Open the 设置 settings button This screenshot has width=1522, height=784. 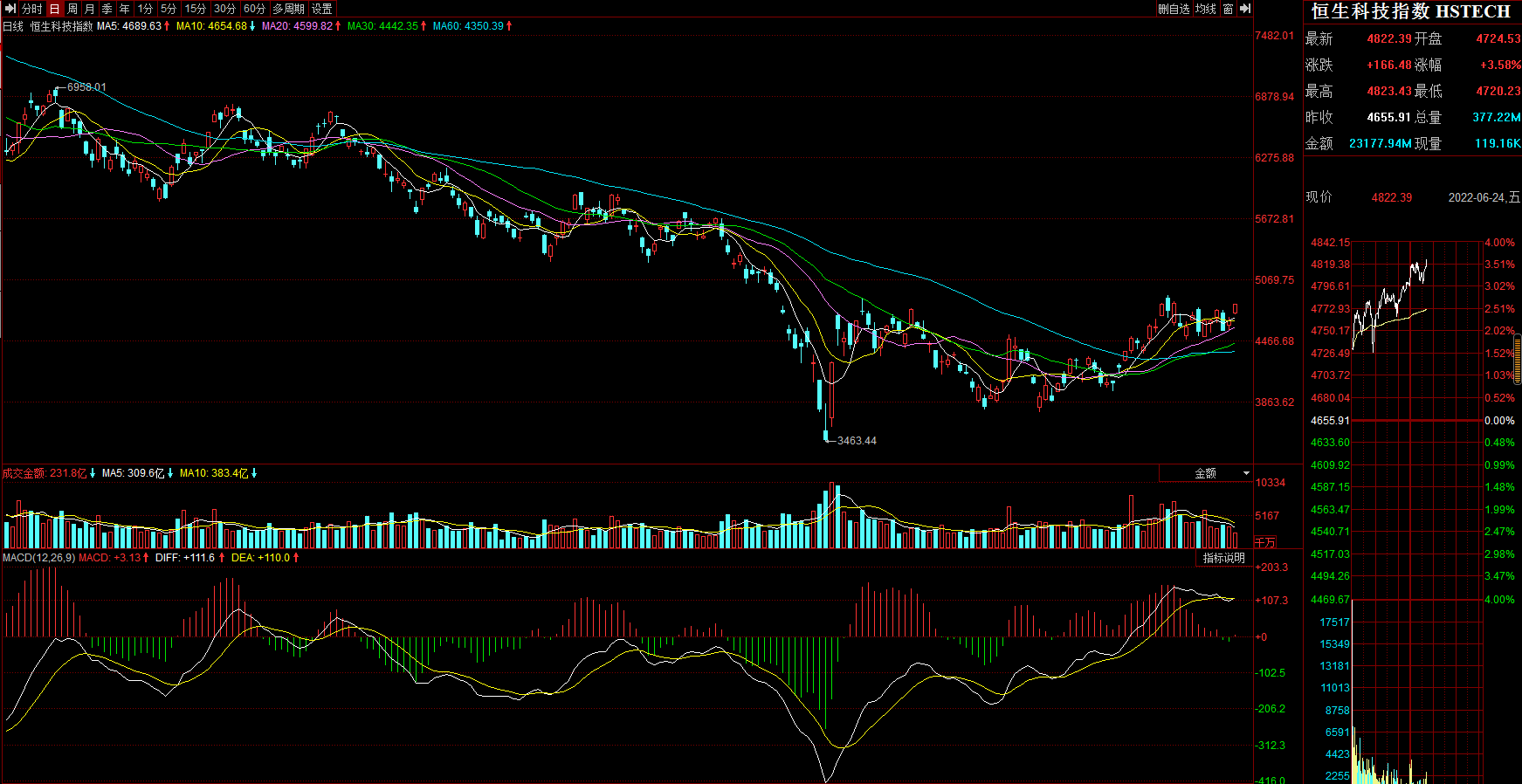click(322, 9)
